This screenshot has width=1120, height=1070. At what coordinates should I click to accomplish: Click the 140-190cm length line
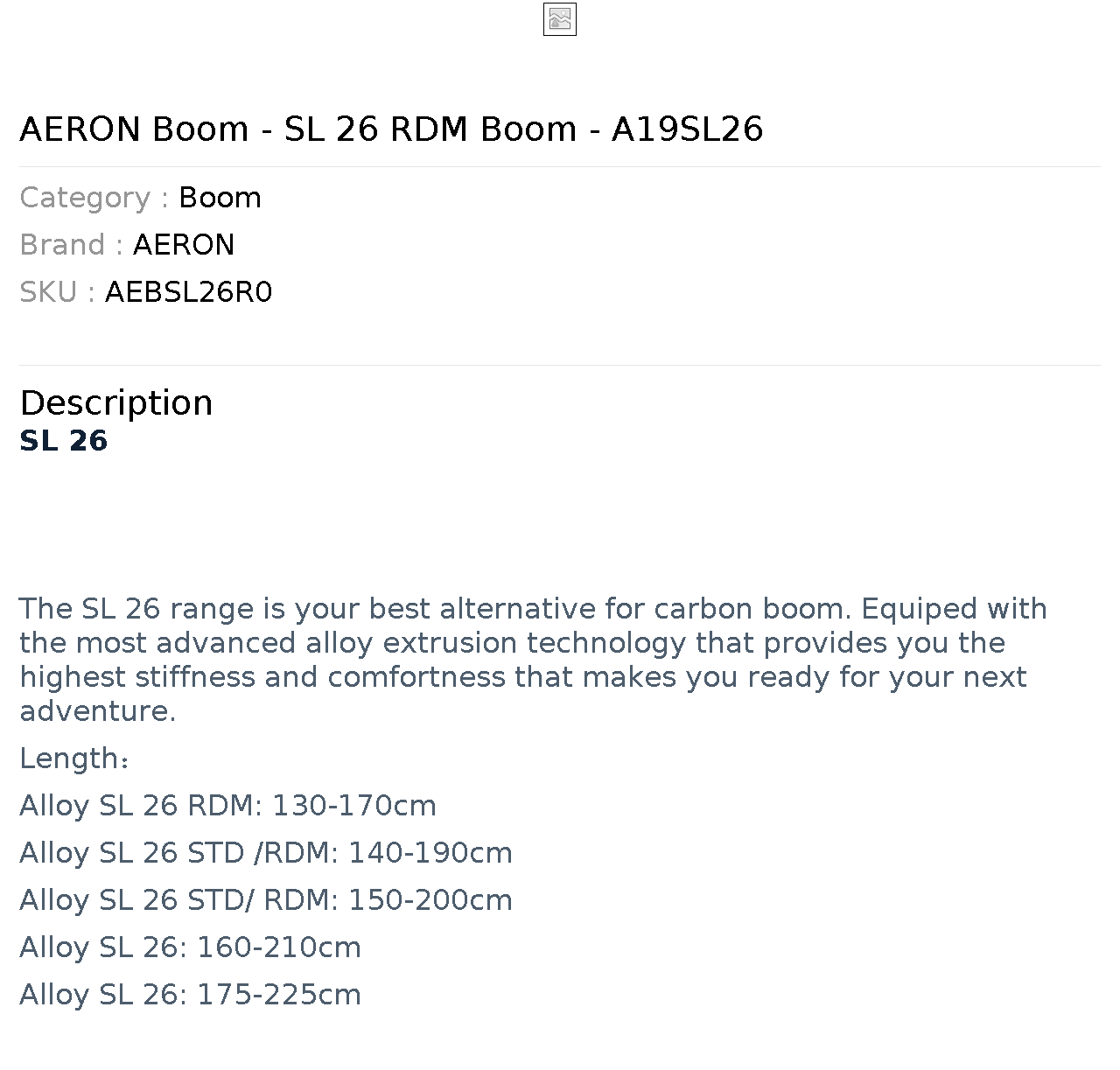(266, 853)
